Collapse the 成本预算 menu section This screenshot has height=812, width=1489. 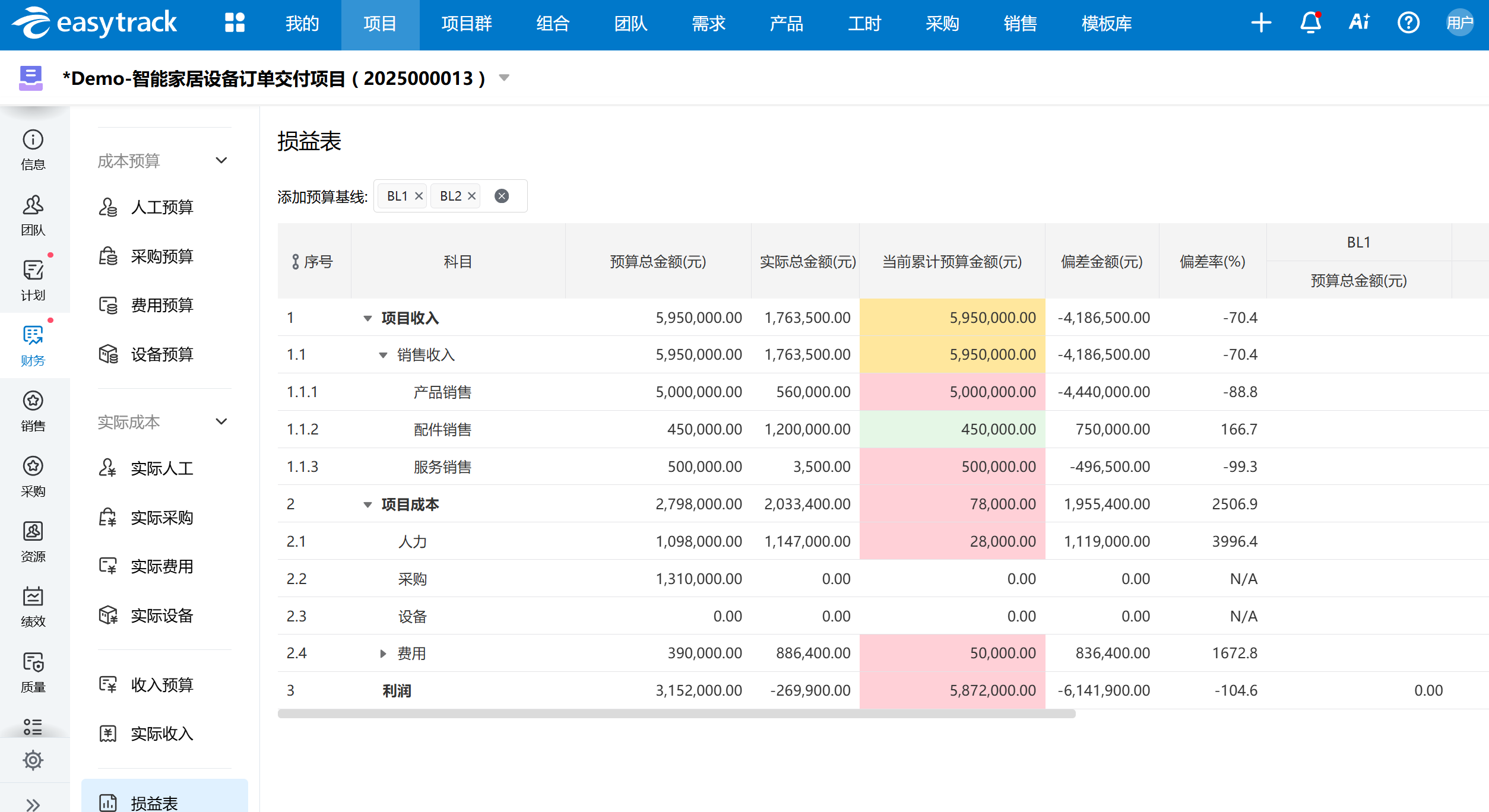coord(221,161)
